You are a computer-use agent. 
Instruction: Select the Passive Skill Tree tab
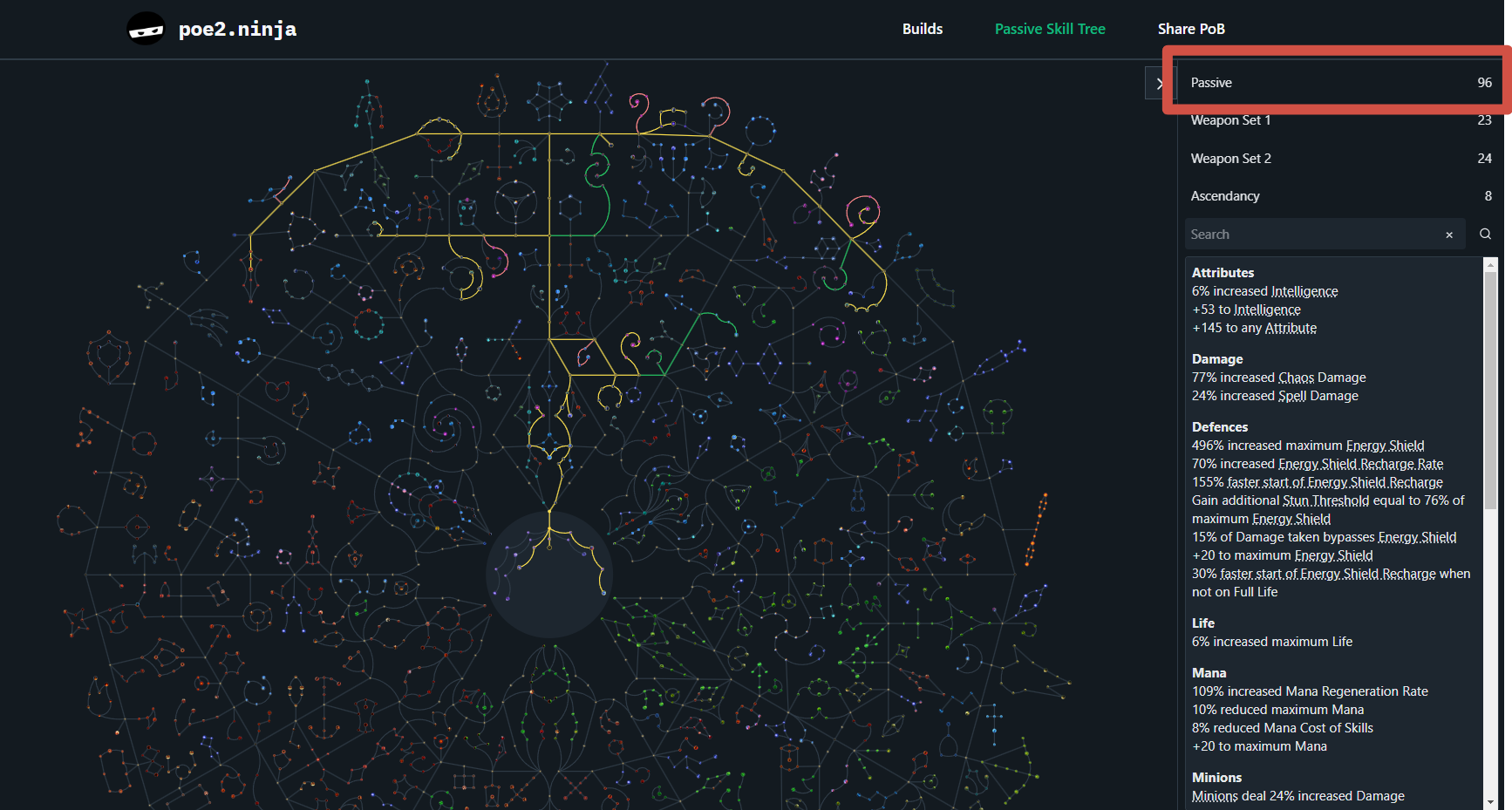pyautogui.click(x=1050, y=29)
